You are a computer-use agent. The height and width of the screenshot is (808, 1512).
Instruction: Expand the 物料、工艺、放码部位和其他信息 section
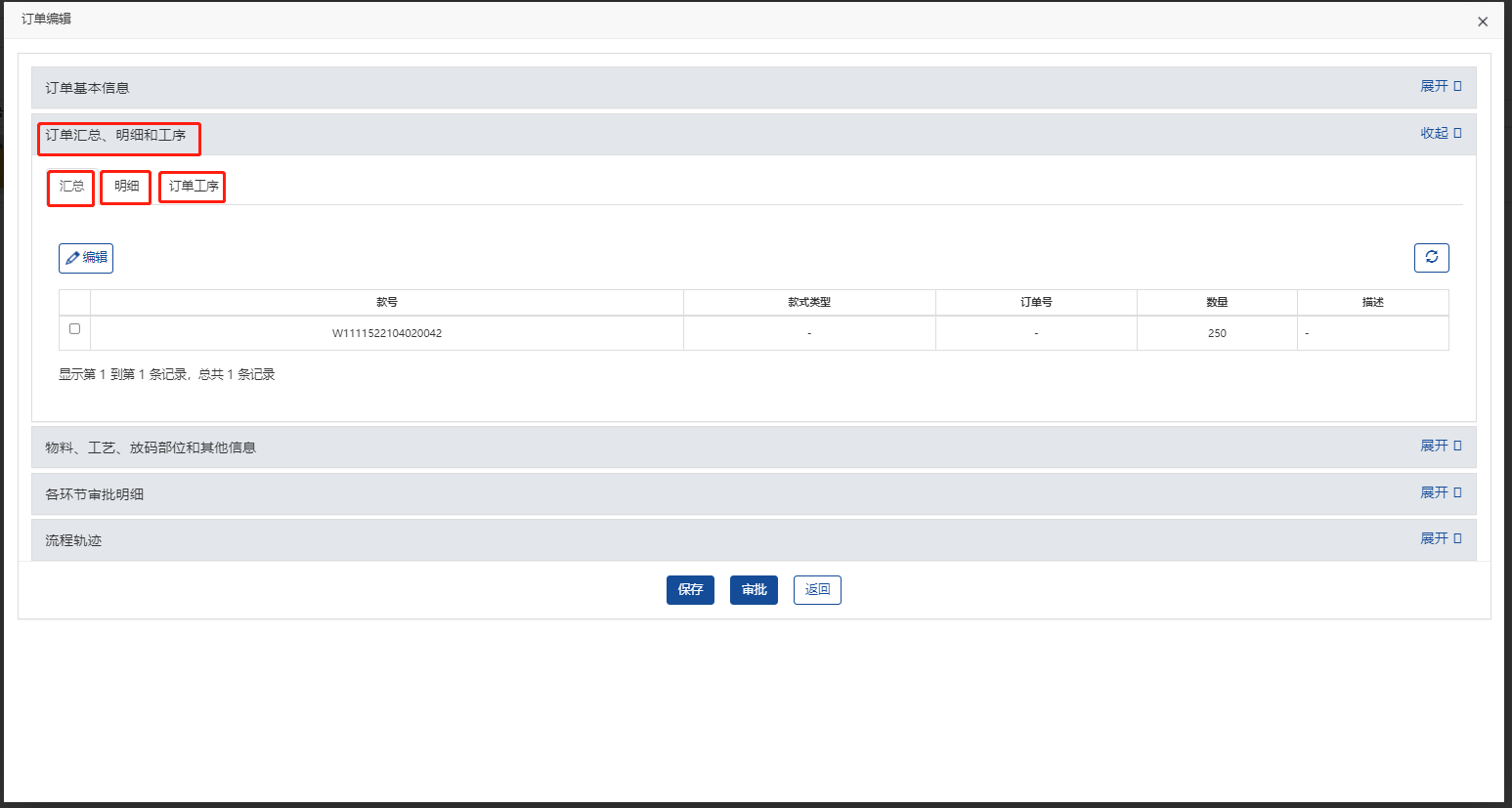tap(1440, 447)
